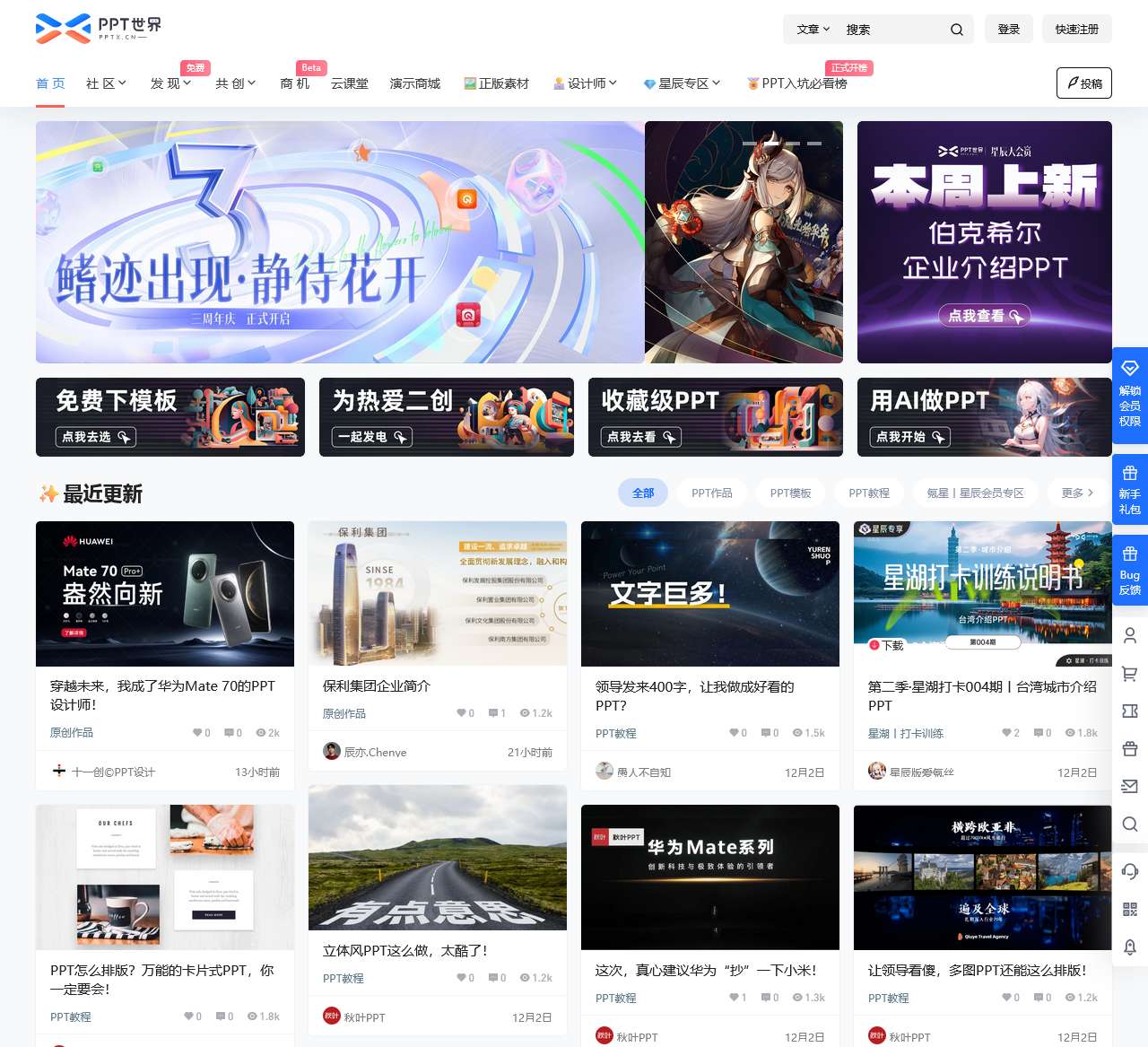Open the 新手礼包 gift button
Screen dimensions: 1148x1047
pos(1130,490)
